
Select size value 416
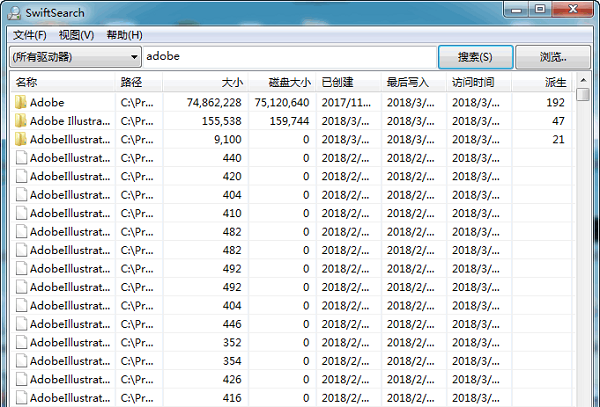[232, 398]
